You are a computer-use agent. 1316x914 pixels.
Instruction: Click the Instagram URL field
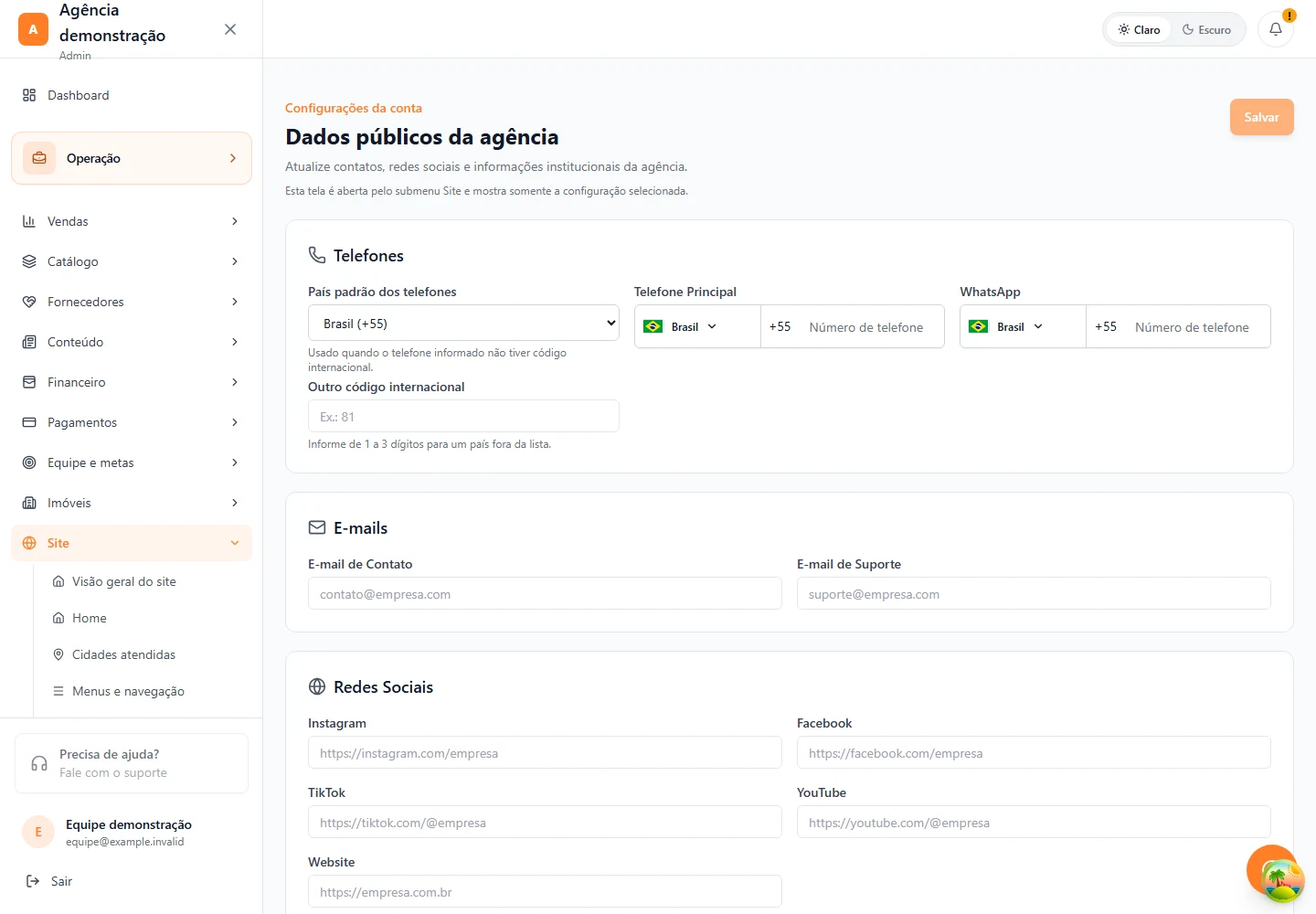coord(545,752)
